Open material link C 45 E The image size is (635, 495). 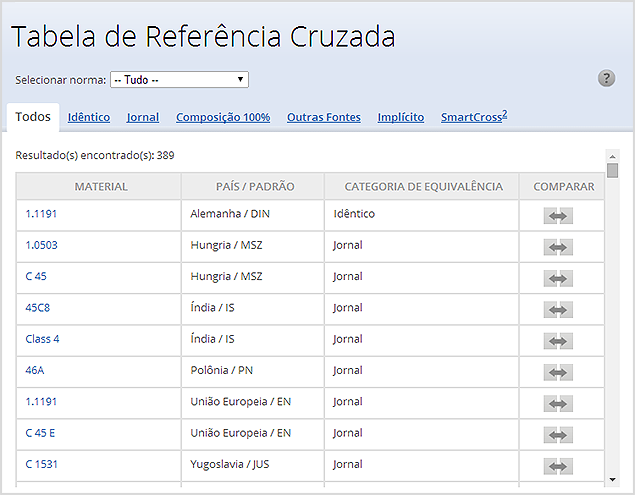pos(40,433)
